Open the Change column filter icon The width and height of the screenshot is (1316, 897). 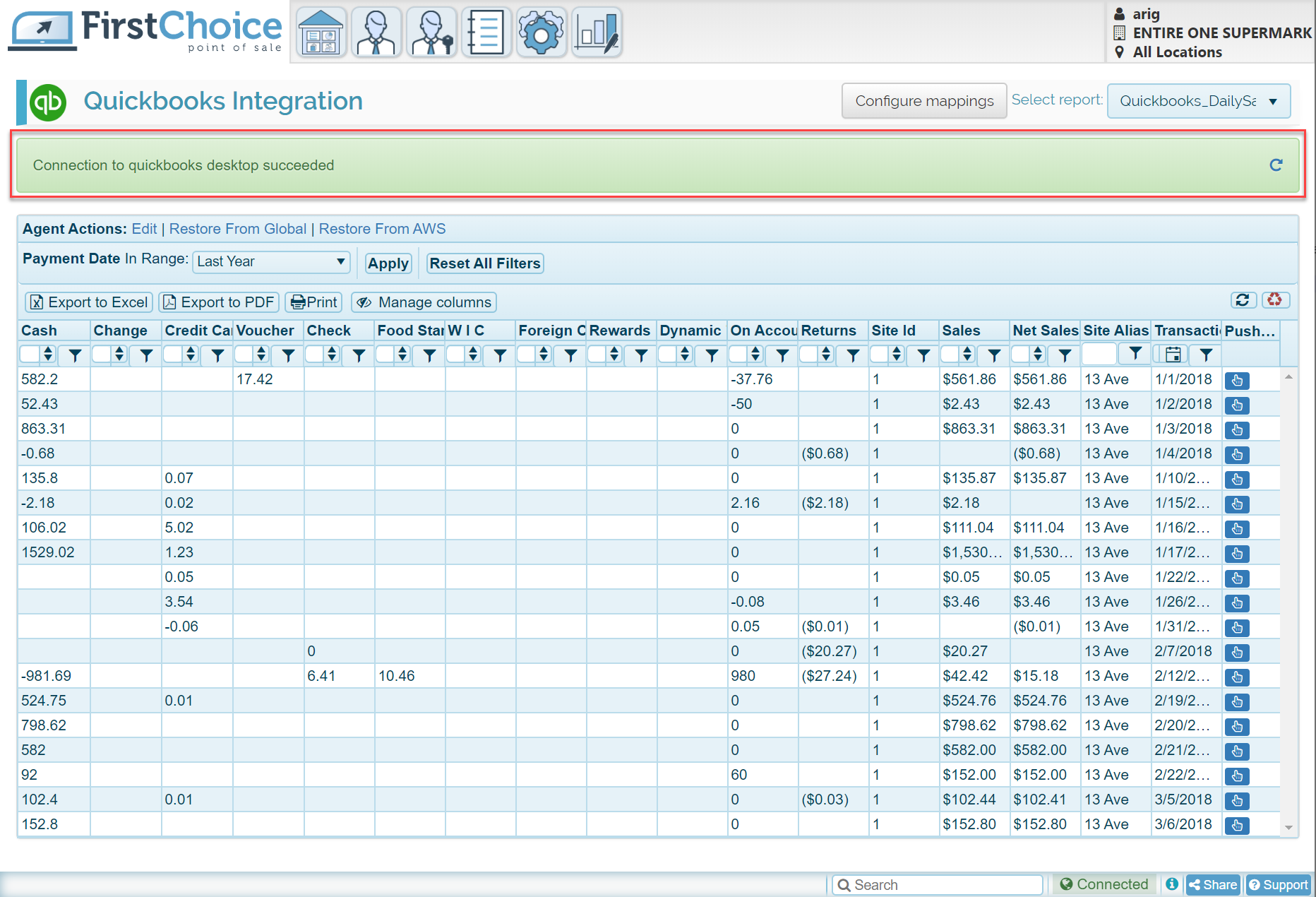[x=146, y=355]
